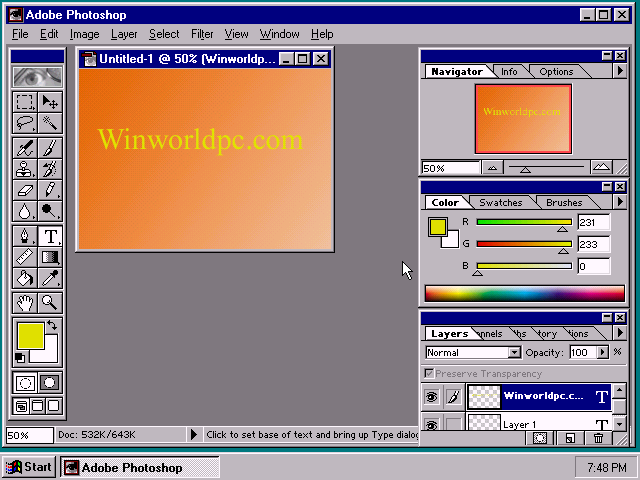This screenshot has width=640, height=480.
Task: Select the Eraser tool
Action: (x=25, y=190)
